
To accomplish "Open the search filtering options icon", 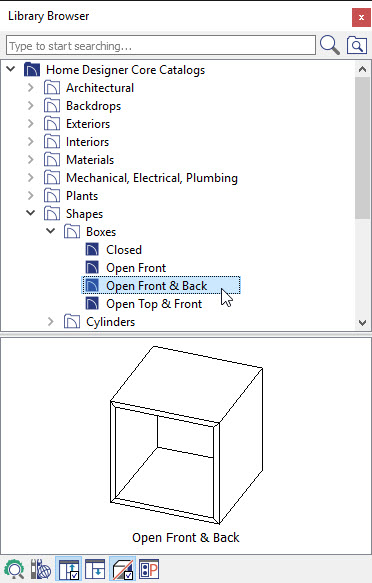I will (x=357, y=46).
